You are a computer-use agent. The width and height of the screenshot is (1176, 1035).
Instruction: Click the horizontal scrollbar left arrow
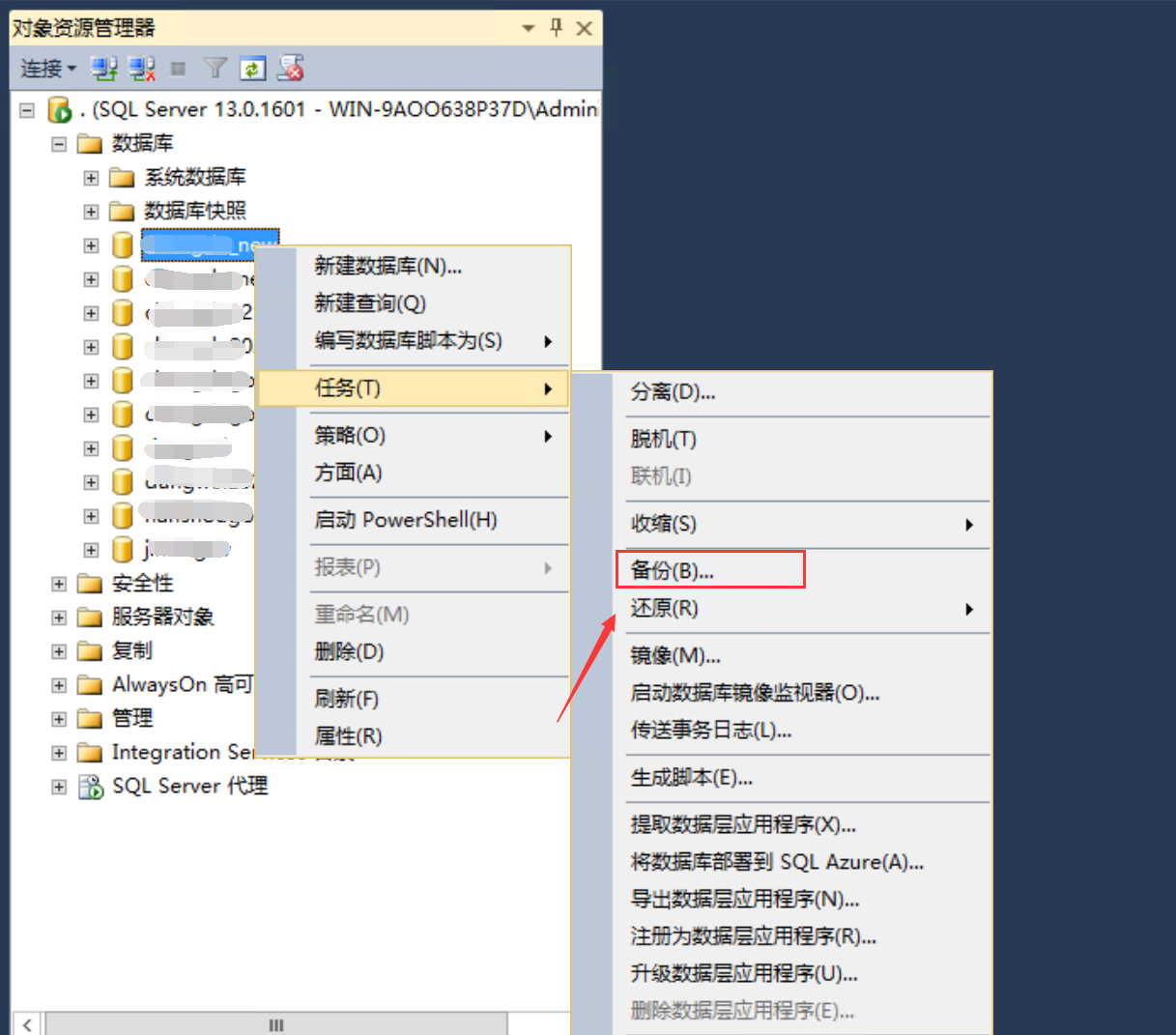pyautogui.click(x=27, y=1024)
